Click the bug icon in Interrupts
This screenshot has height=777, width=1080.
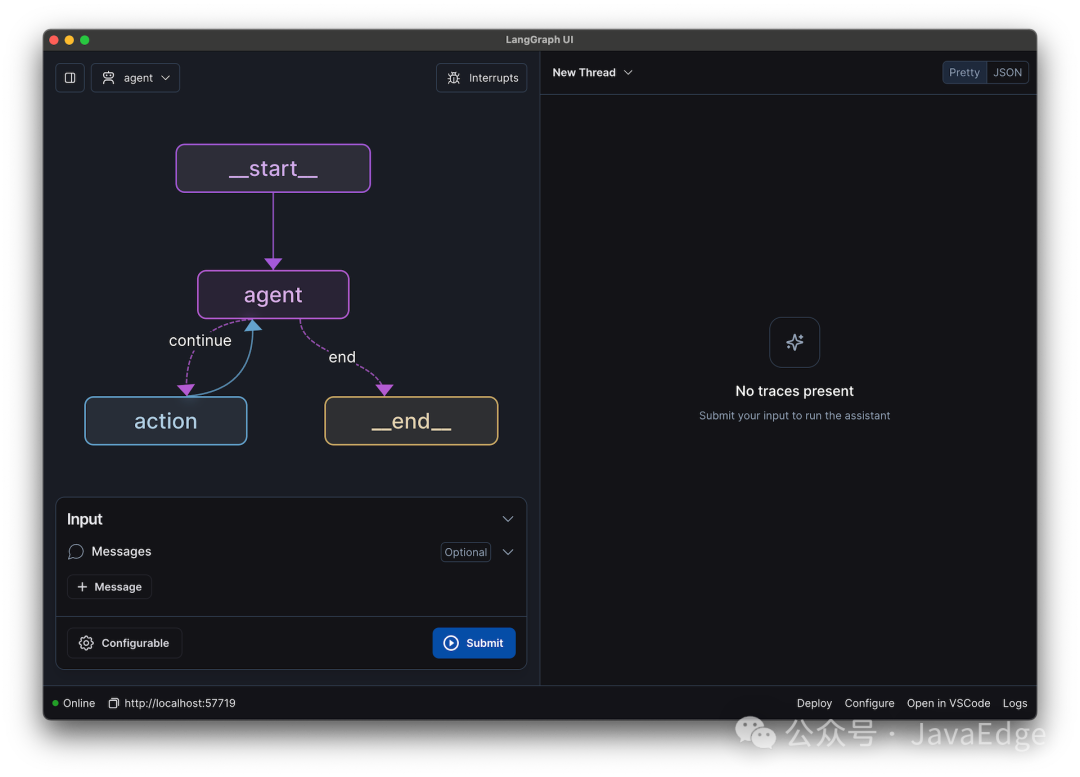tap(453, 78)
